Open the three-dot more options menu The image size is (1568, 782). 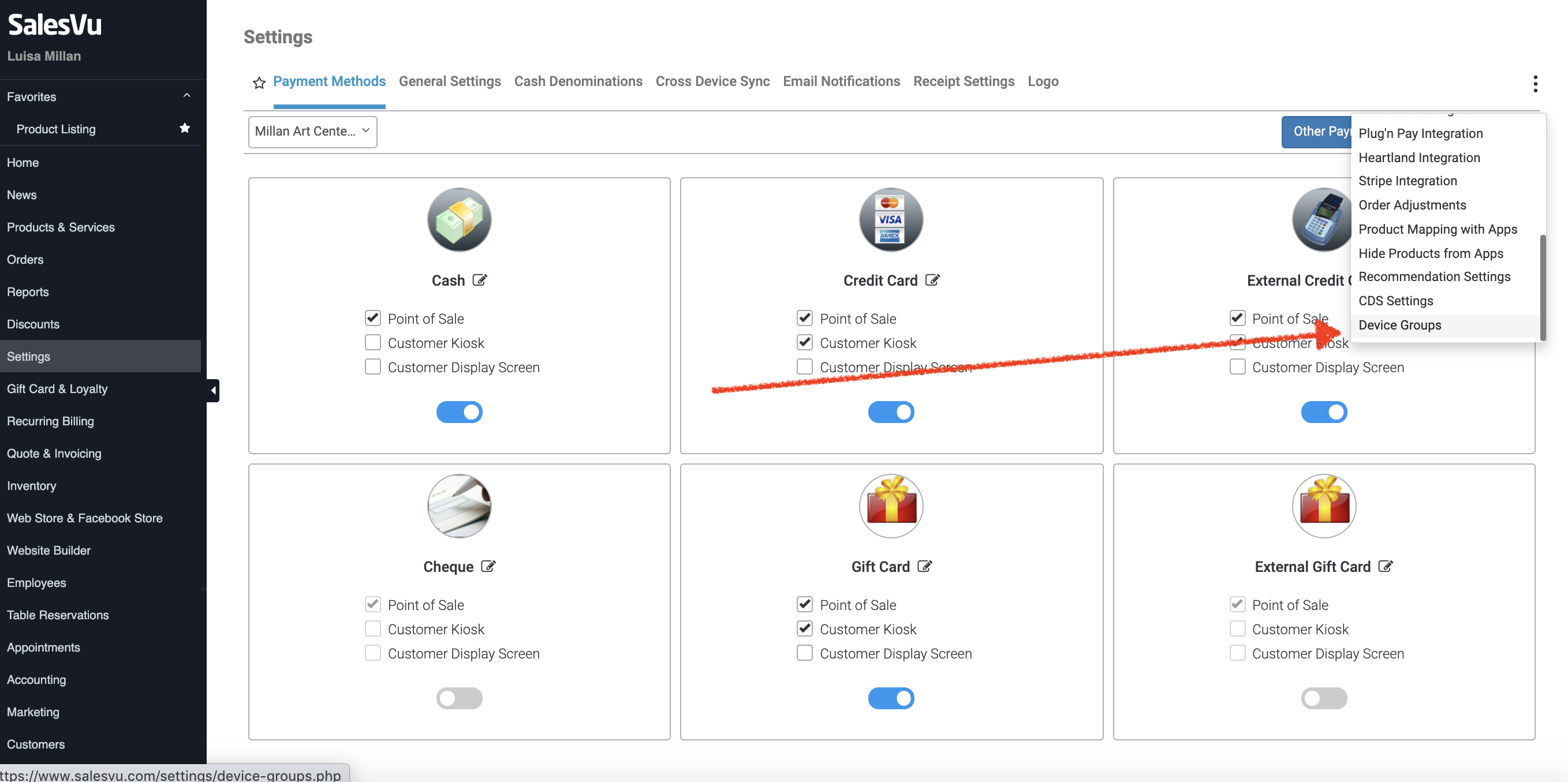pyautogui.click(x=1535, y=83)
